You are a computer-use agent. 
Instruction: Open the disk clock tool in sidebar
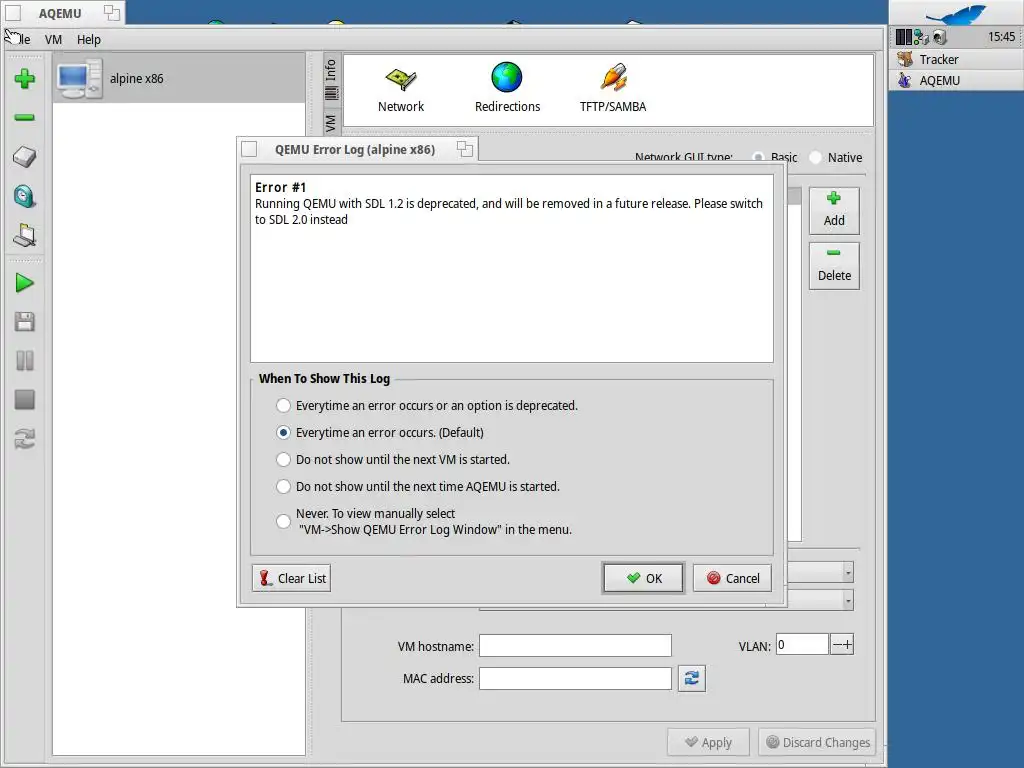[25, 196]
